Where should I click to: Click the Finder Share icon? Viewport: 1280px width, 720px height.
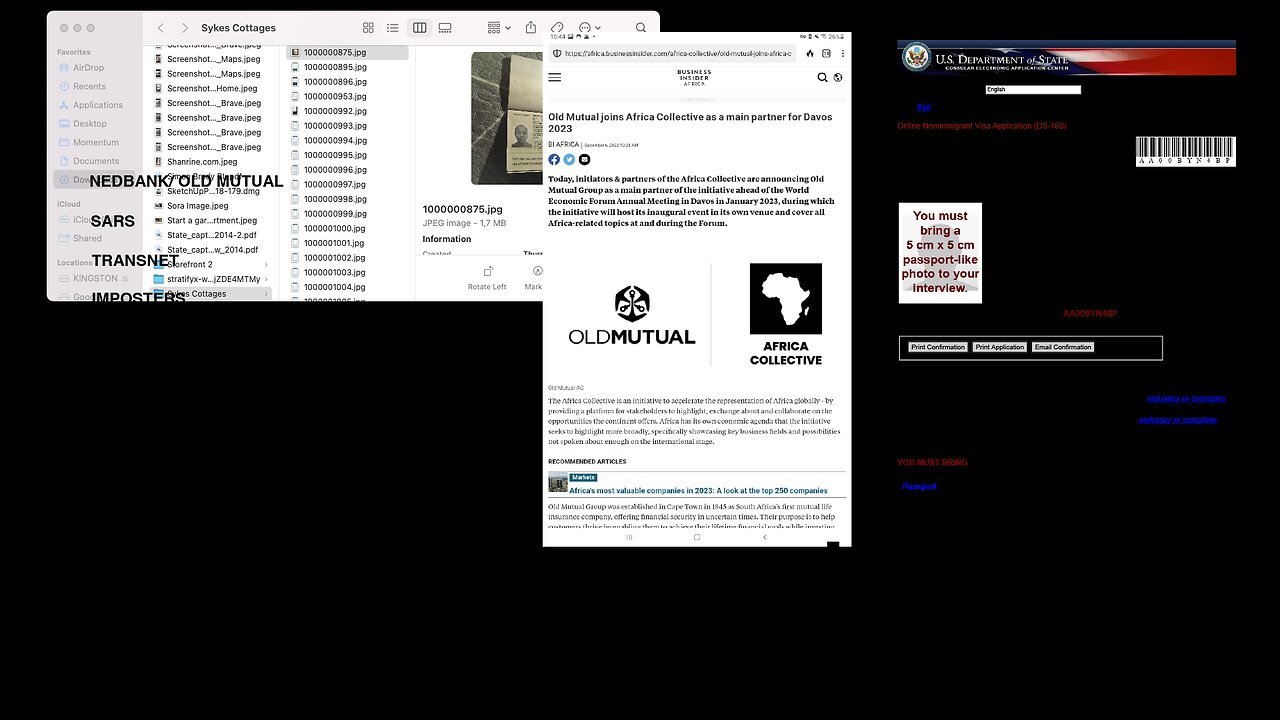pos(531,27)
